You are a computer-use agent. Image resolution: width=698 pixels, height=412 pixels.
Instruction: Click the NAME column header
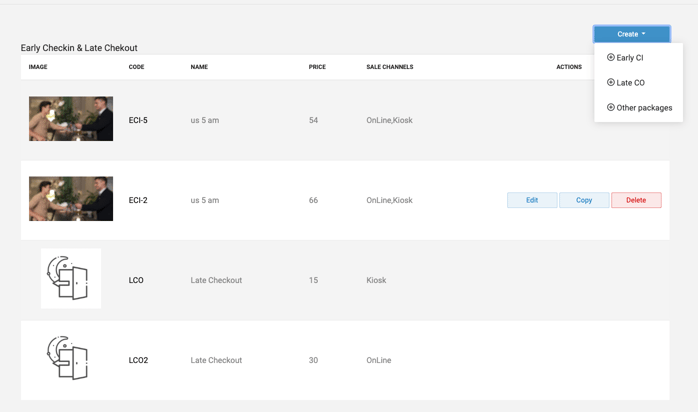point(199,67)
